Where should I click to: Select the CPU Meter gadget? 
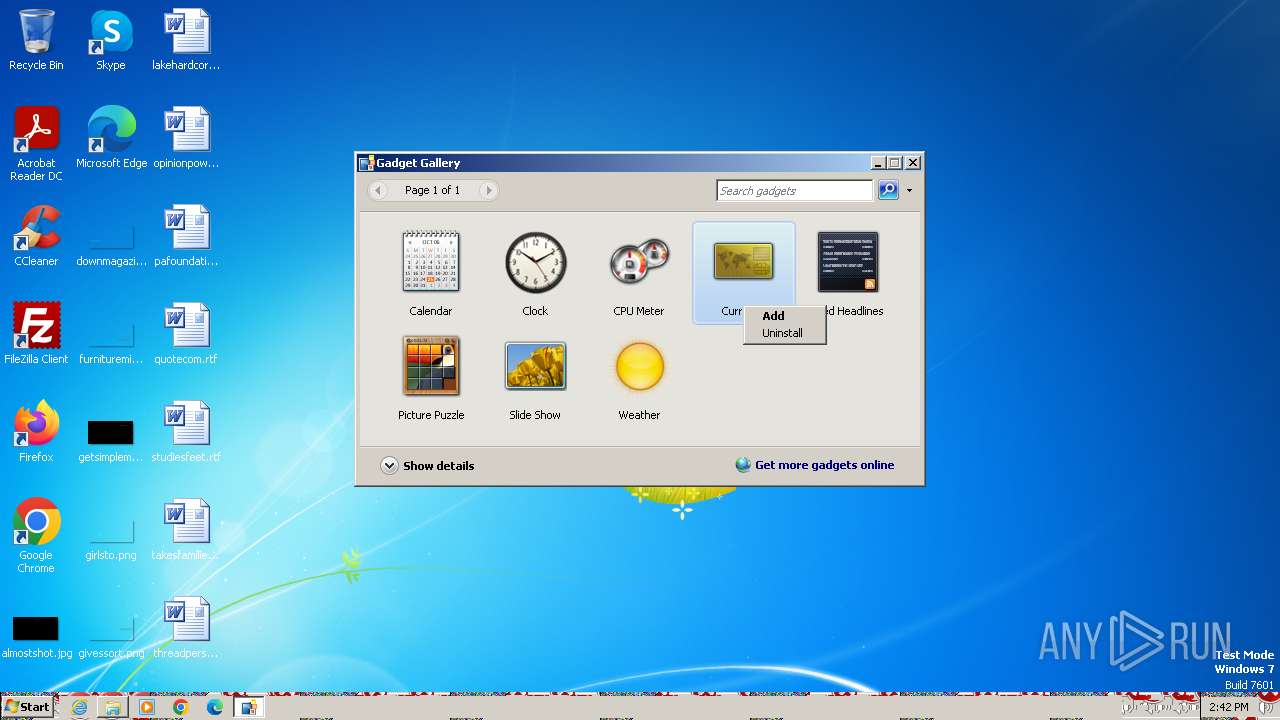coord(639,272)
